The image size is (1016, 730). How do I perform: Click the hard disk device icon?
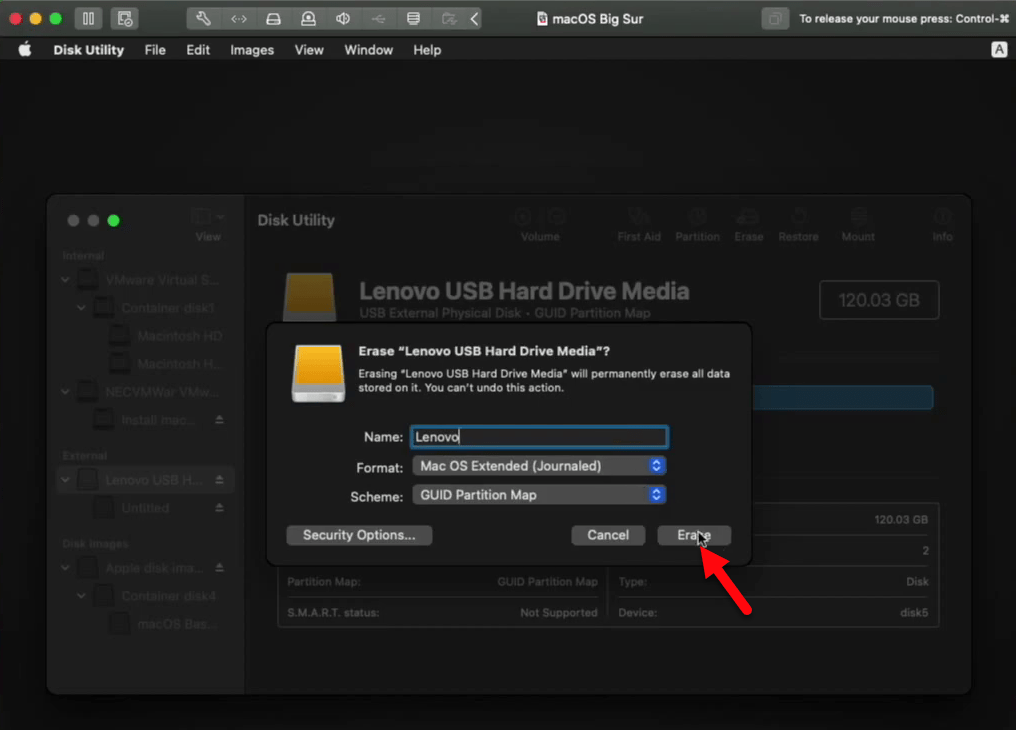[273, 19]
